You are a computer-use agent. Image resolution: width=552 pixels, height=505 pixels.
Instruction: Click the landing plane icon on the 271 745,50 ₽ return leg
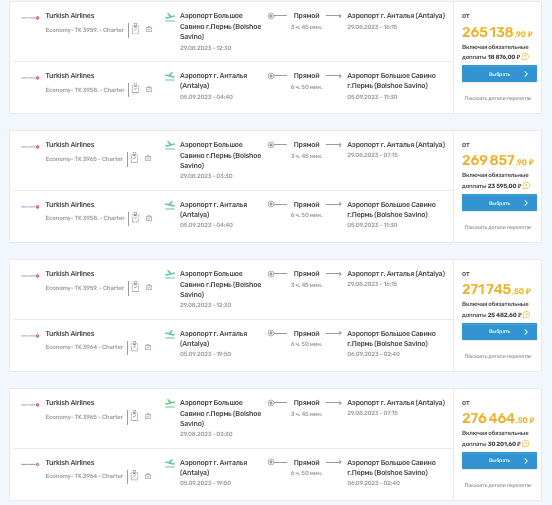[170, 334]
